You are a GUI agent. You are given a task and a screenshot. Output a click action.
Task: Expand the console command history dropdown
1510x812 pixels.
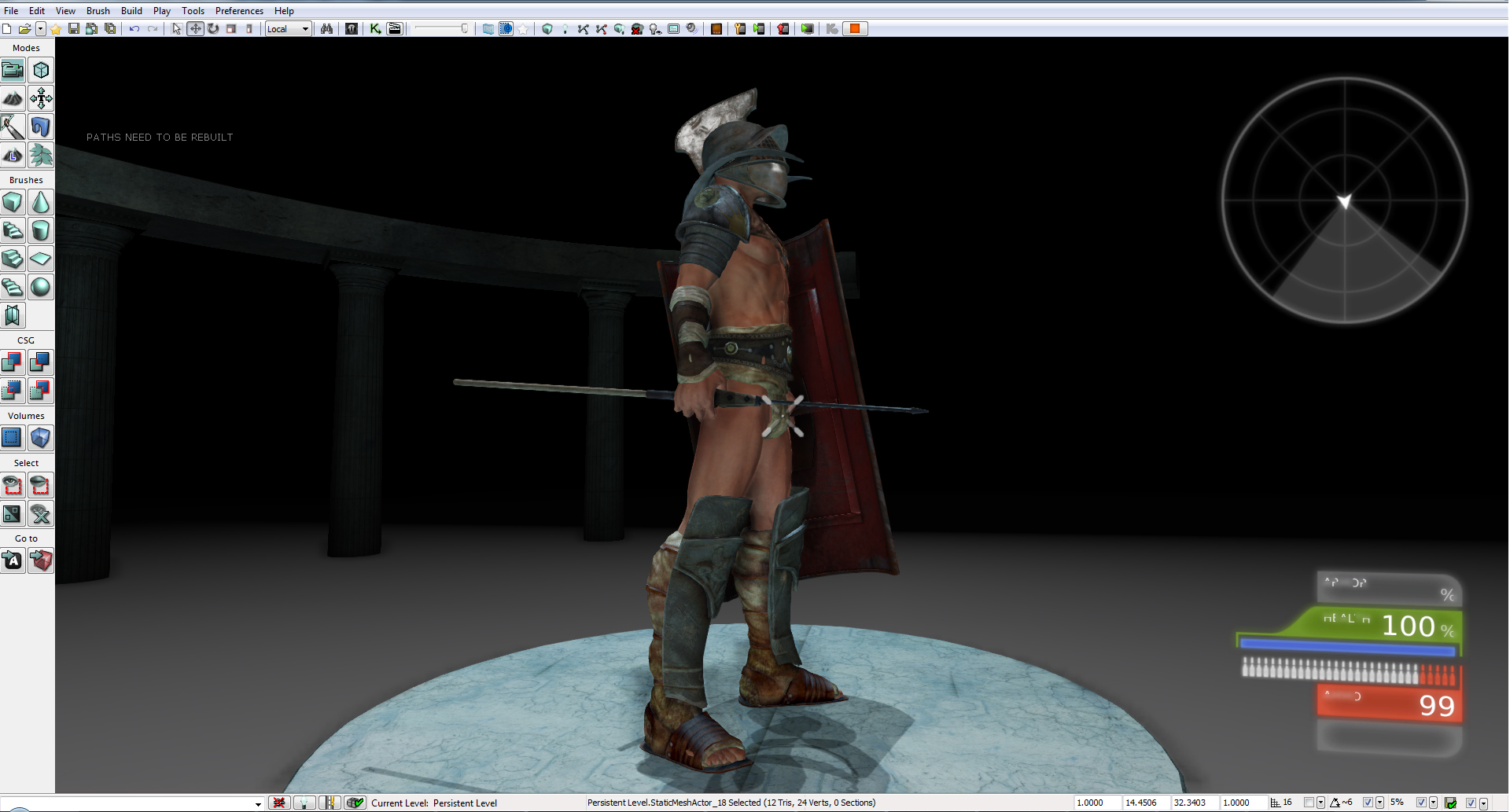[258, 804]
